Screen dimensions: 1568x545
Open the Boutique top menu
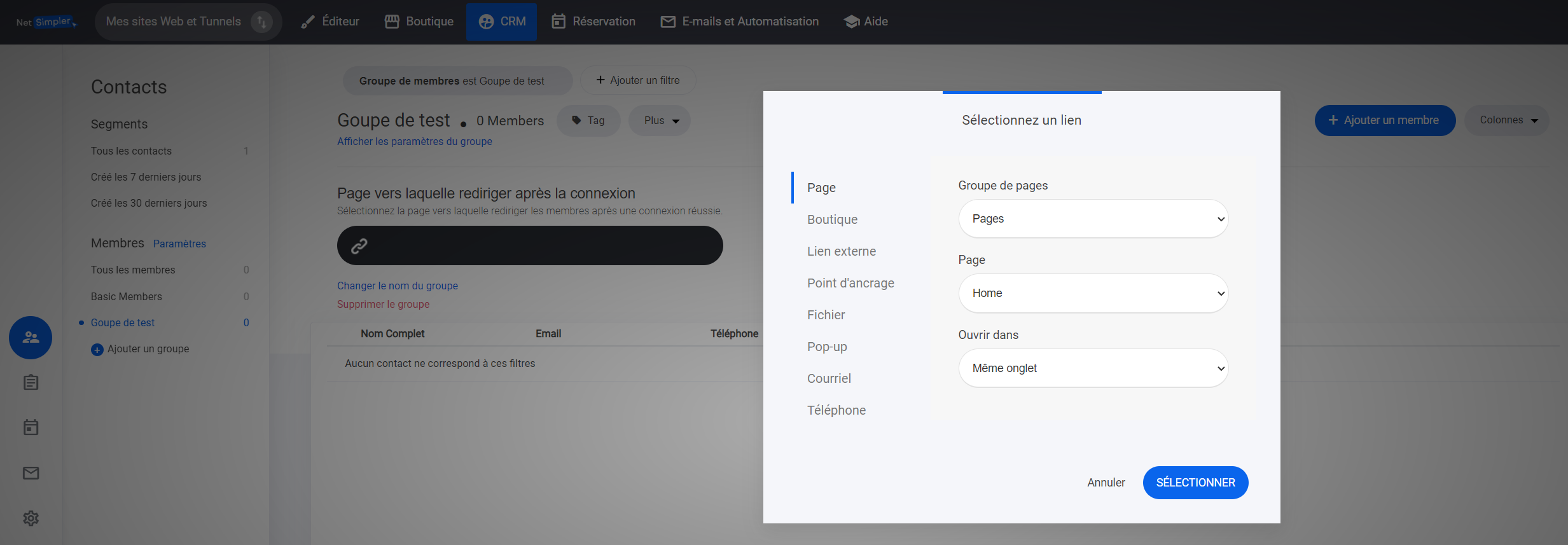coord(419,22)
